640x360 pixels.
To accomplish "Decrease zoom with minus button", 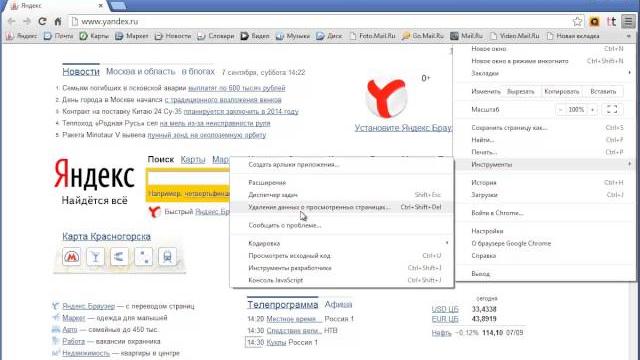I will [561, 109].
